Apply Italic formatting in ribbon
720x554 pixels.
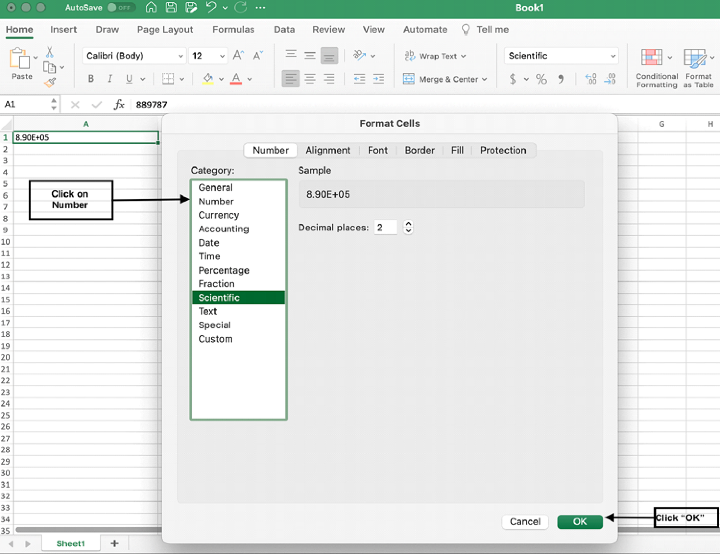(110, 79)
